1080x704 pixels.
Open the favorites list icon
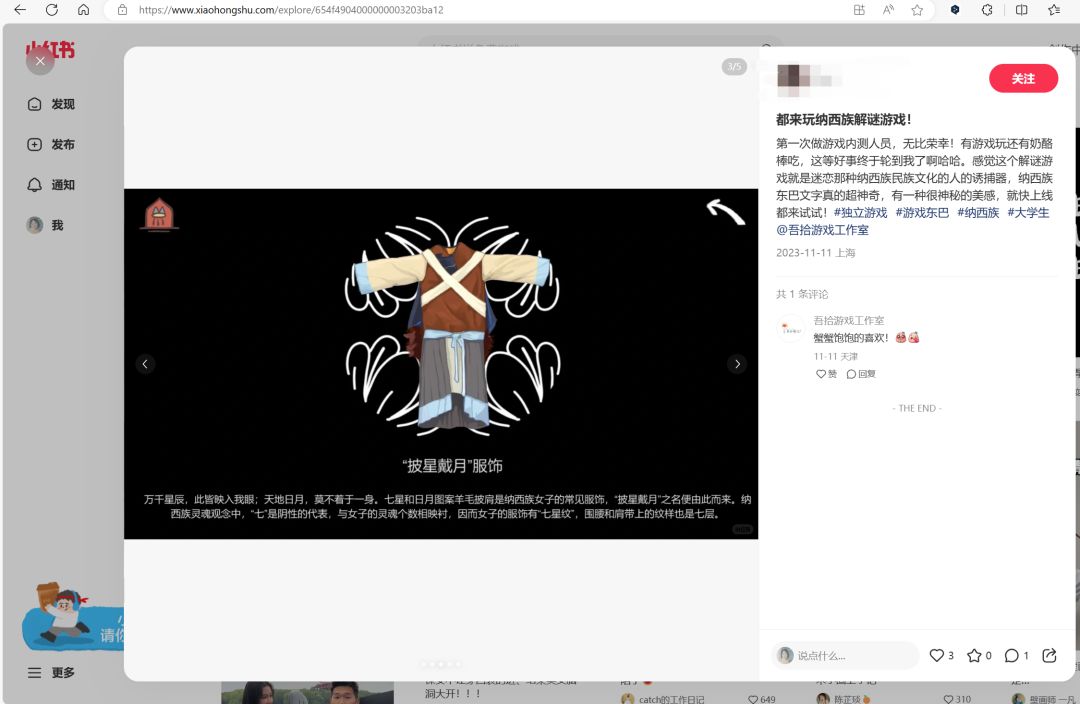tap(1054, 10)
